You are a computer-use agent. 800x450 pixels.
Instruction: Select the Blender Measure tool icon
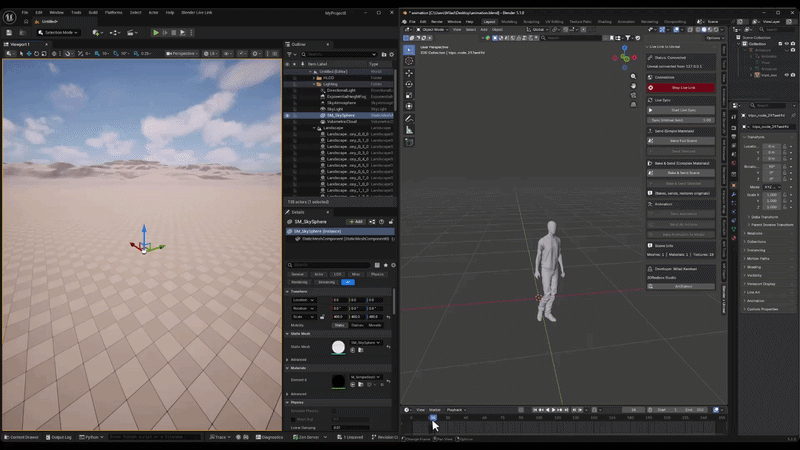409,130
